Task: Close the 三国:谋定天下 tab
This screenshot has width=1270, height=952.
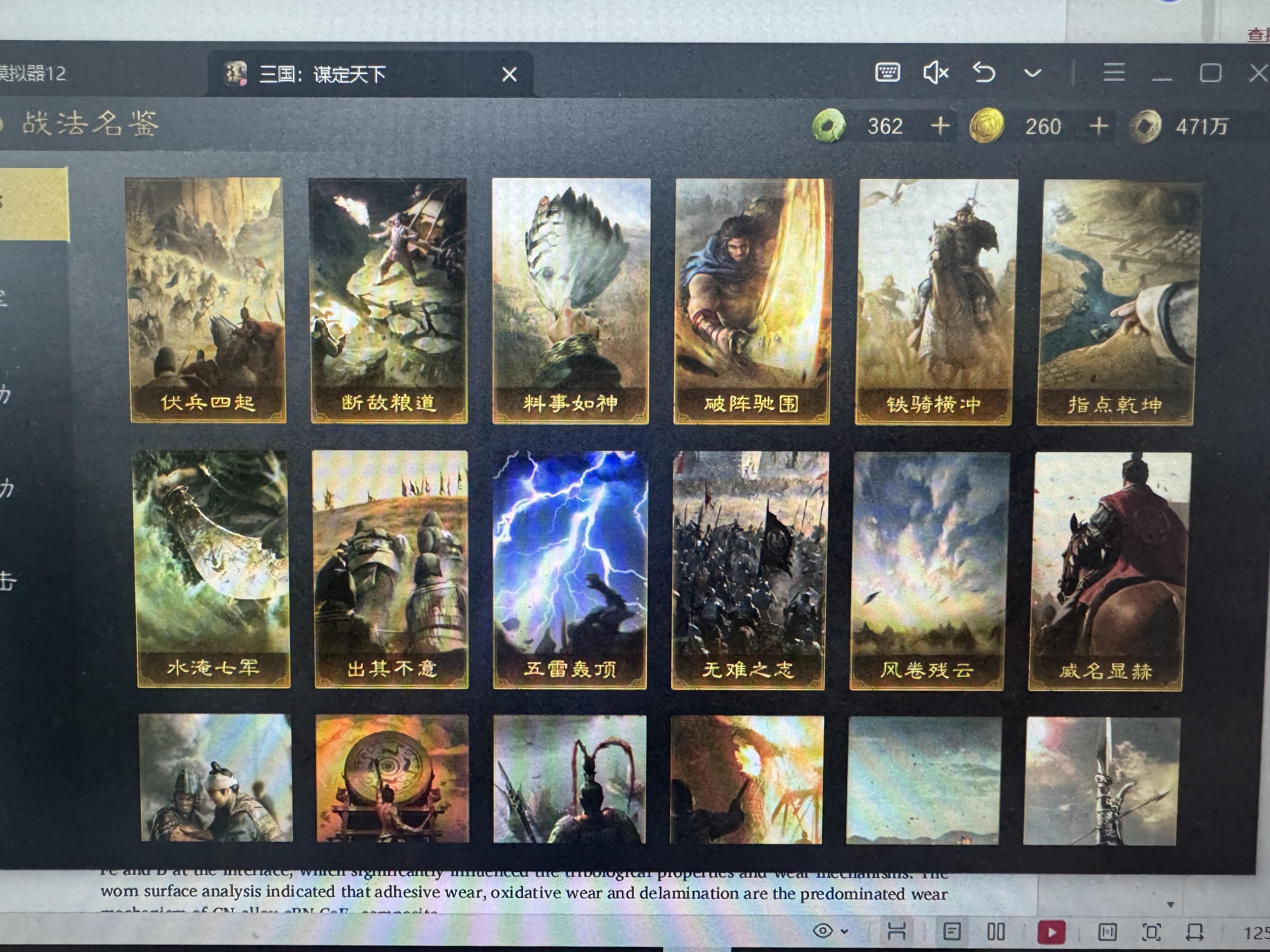Action: tap(509, 75)
